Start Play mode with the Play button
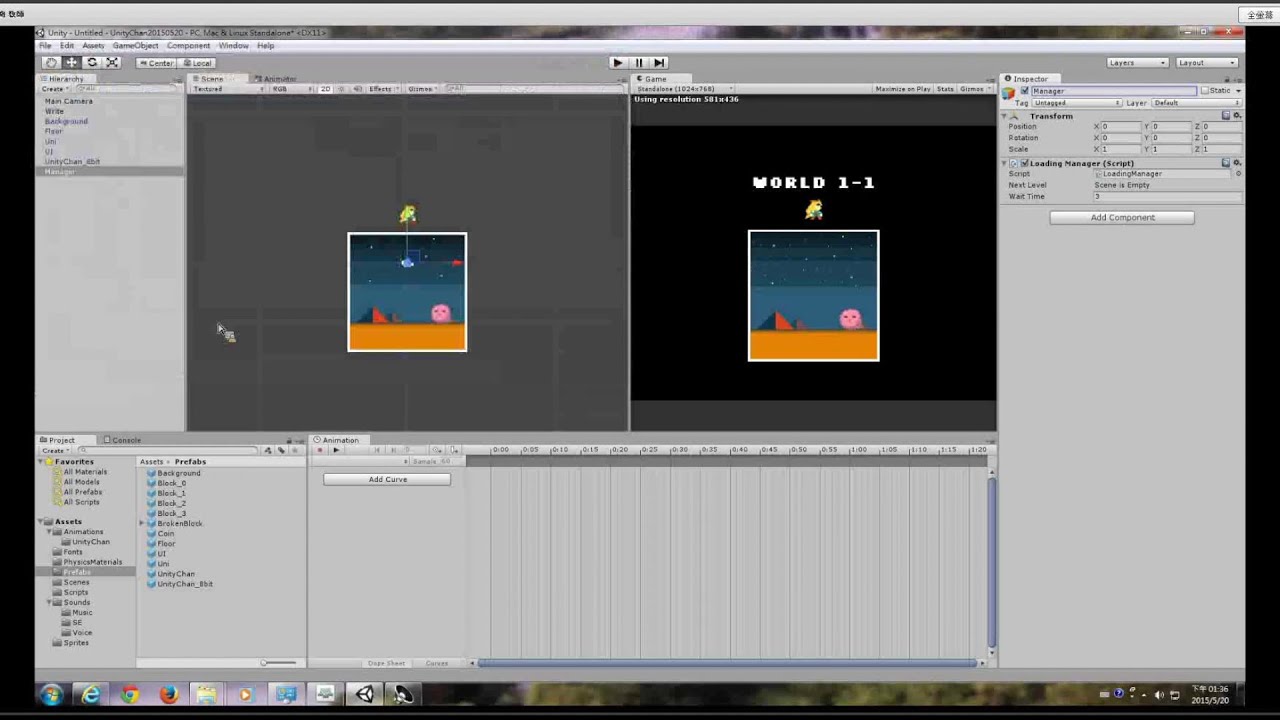Screen dimensions: 1280x720 618,62
